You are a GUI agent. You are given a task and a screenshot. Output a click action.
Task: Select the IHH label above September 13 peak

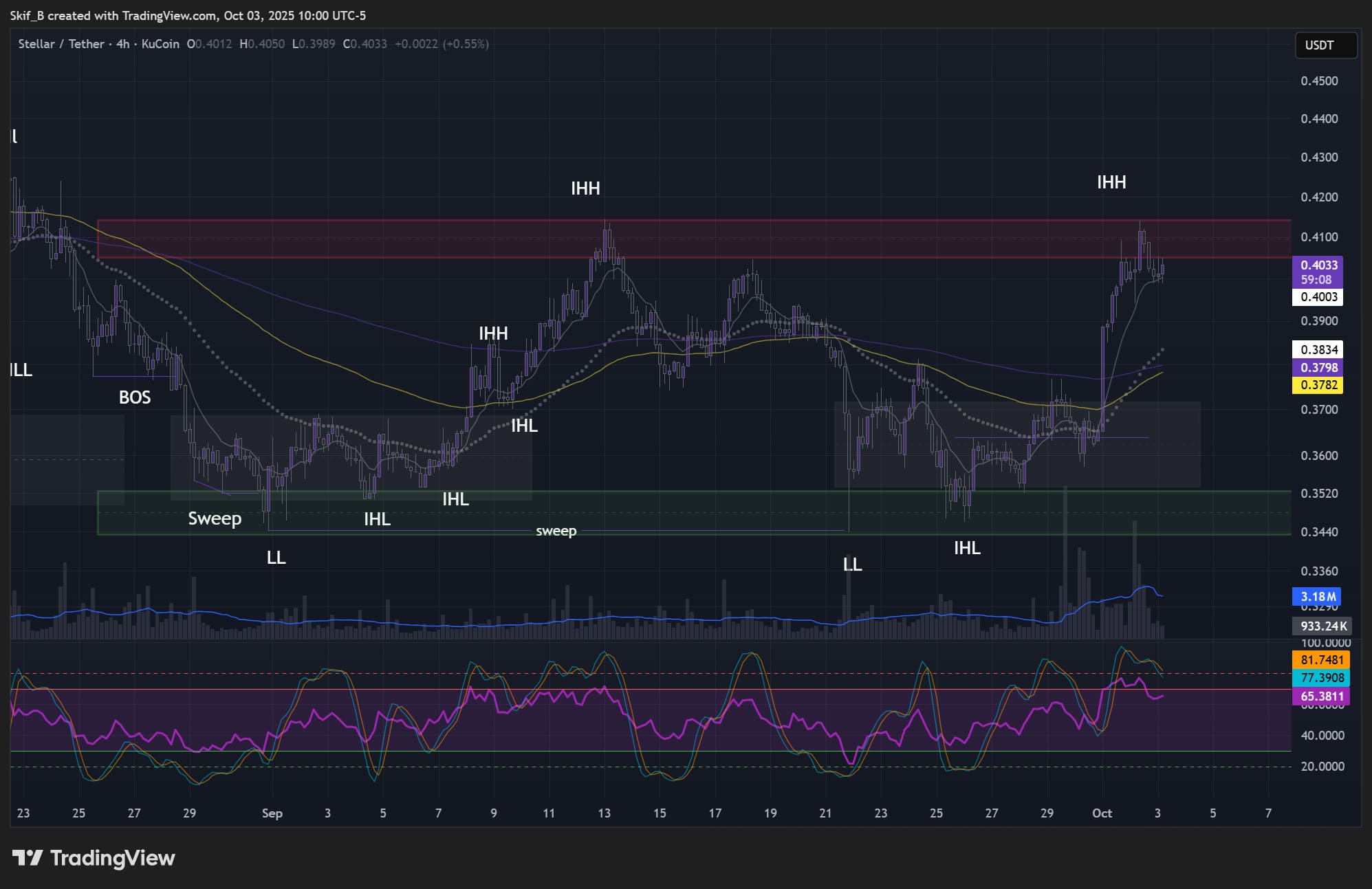click(585, 188)
